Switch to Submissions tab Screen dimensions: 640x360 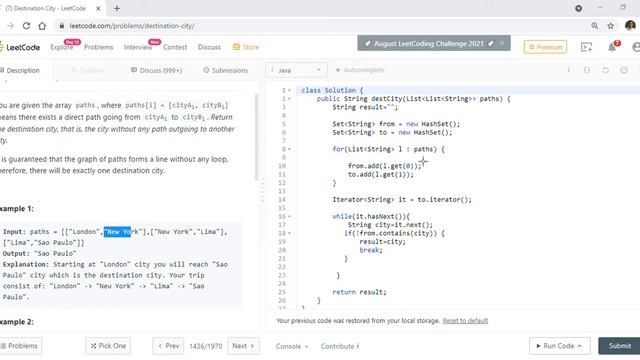(x=225, y=70)
